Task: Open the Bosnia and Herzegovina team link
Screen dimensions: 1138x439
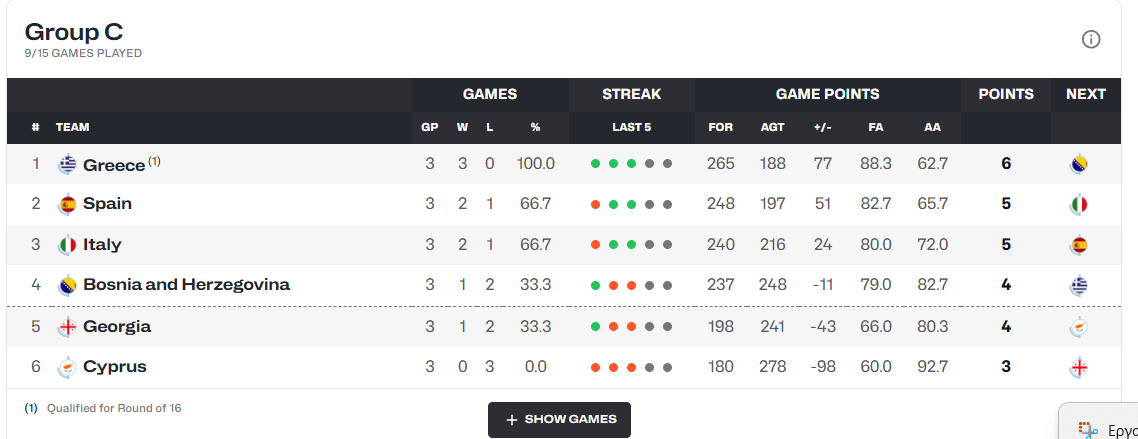Action: point(187,284)
